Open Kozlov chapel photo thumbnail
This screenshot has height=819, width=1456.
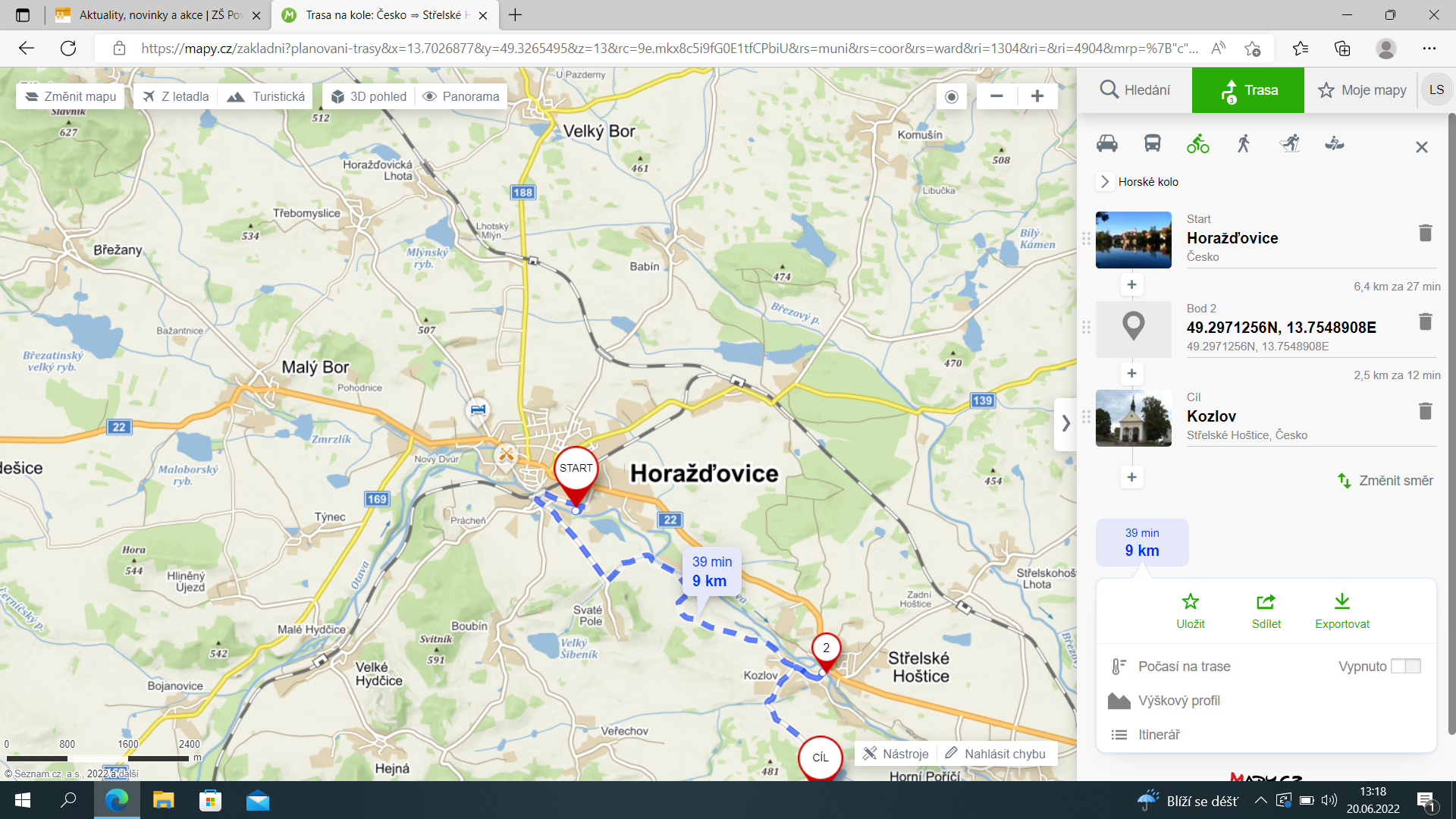1134,418
